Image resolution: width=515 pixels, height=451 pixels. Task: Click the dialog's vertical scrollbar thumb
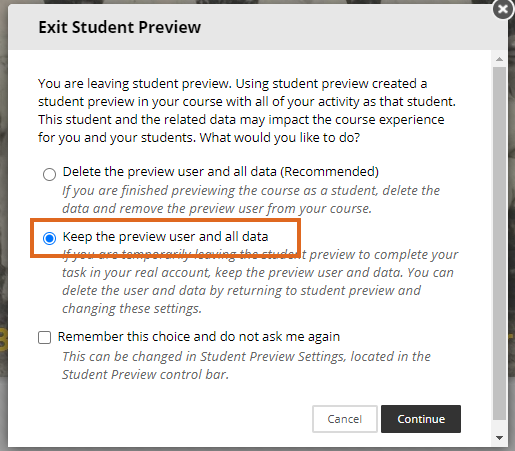(499, 243)
